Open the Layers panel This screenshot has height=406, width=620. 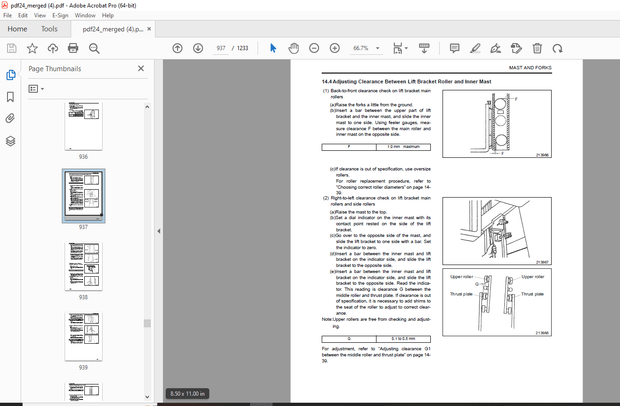point(11,141)
